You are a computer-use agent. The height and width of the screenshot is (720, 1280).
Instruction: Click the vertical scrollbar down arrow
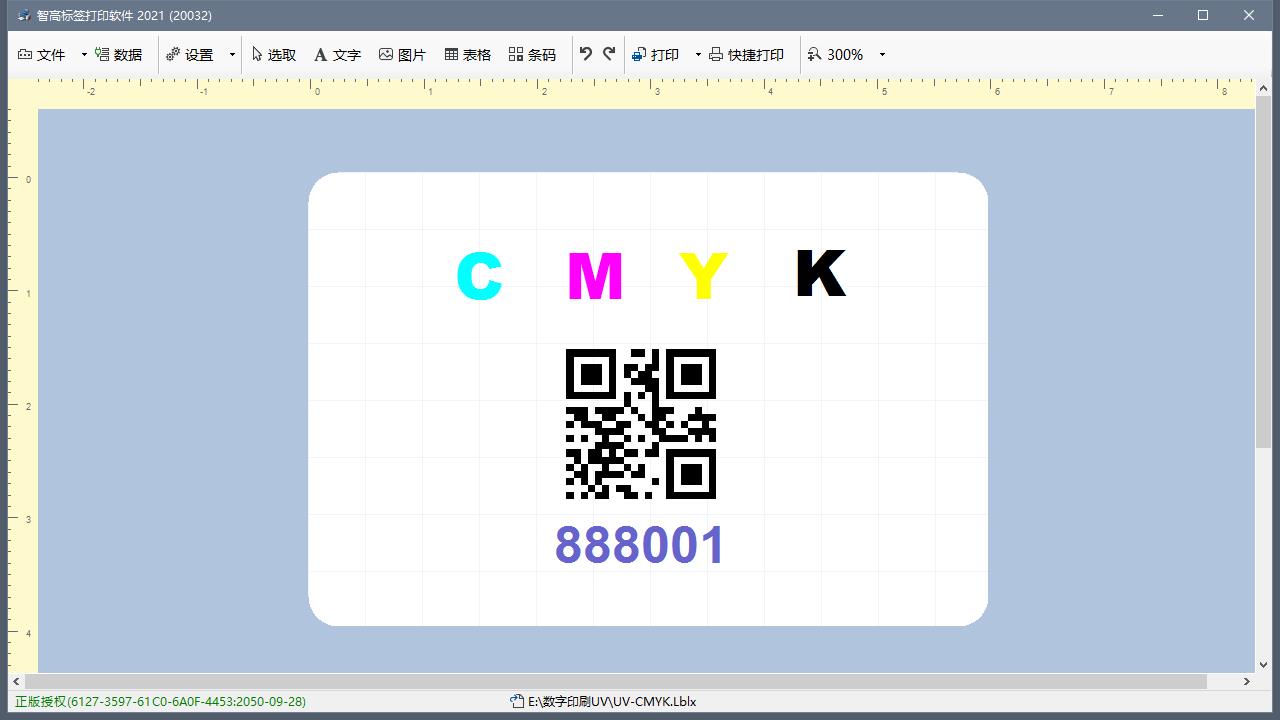pyautogui.click(x=1263, y=664)
